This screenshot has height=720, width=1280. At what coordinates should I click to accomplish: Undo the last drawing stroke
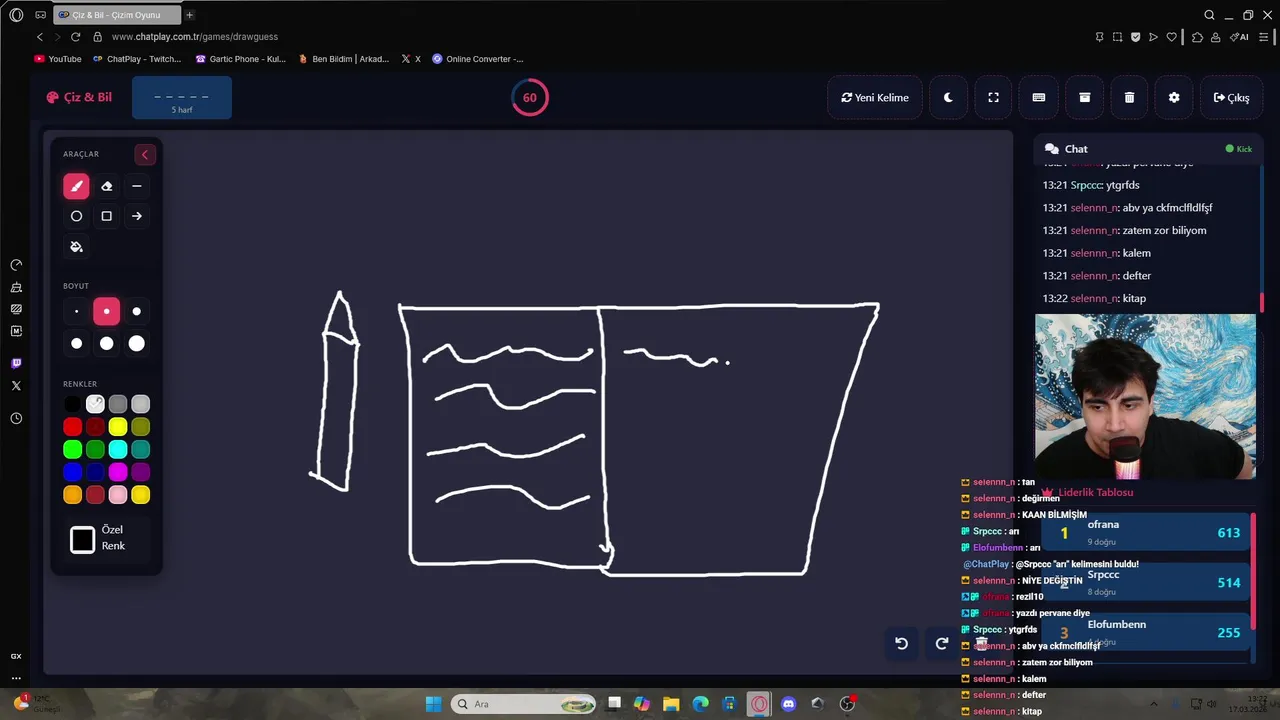[901, 643]
